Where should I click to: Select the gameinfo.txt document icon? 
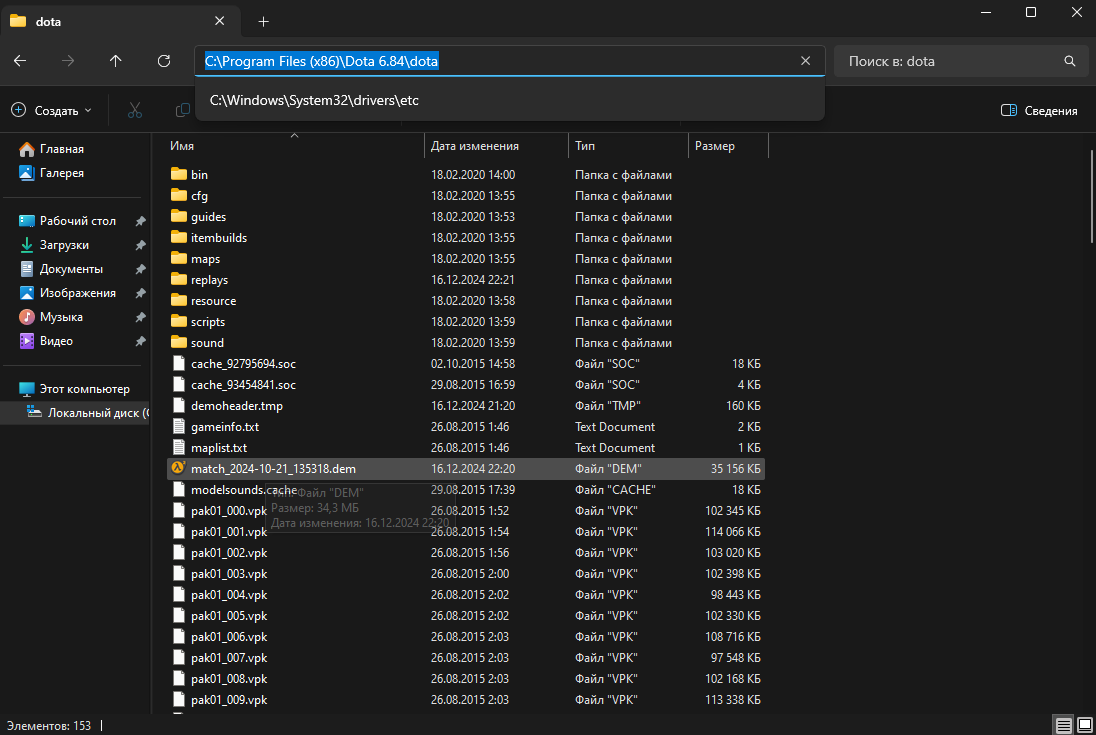pos(179,426)
